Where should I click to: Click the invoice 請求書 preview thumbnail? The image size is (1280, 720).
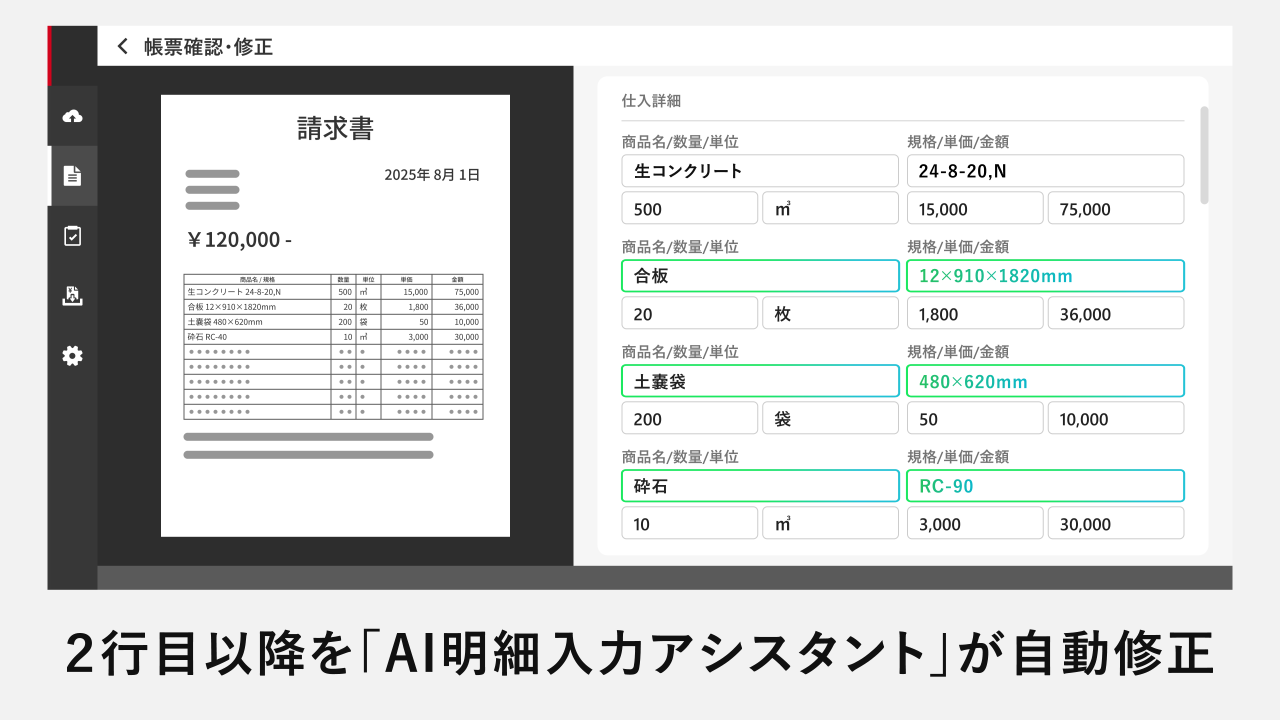[x=335, y=316]
